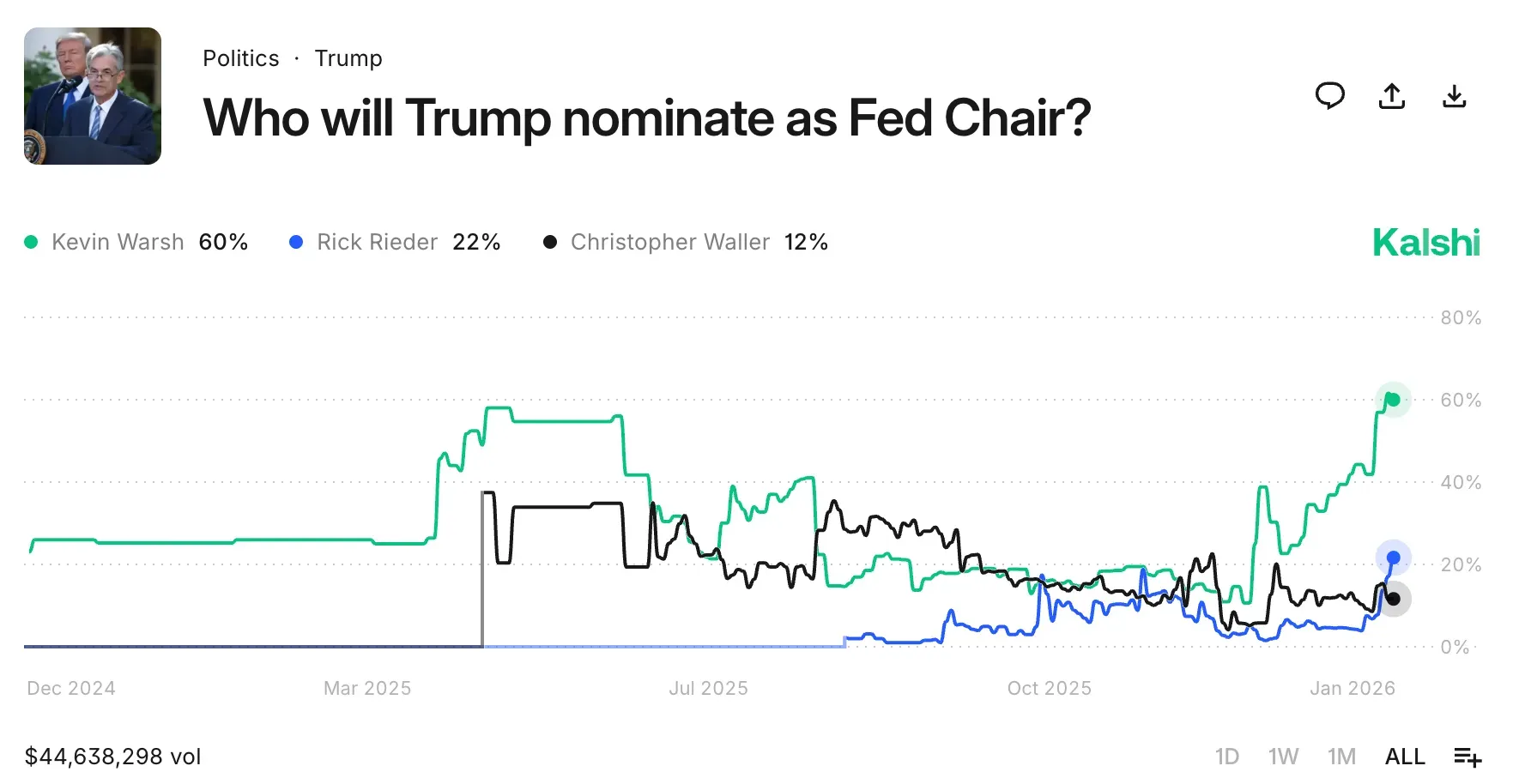Switch to the 1D time range
The image size is (1519, 784).
pos(1225,756)
